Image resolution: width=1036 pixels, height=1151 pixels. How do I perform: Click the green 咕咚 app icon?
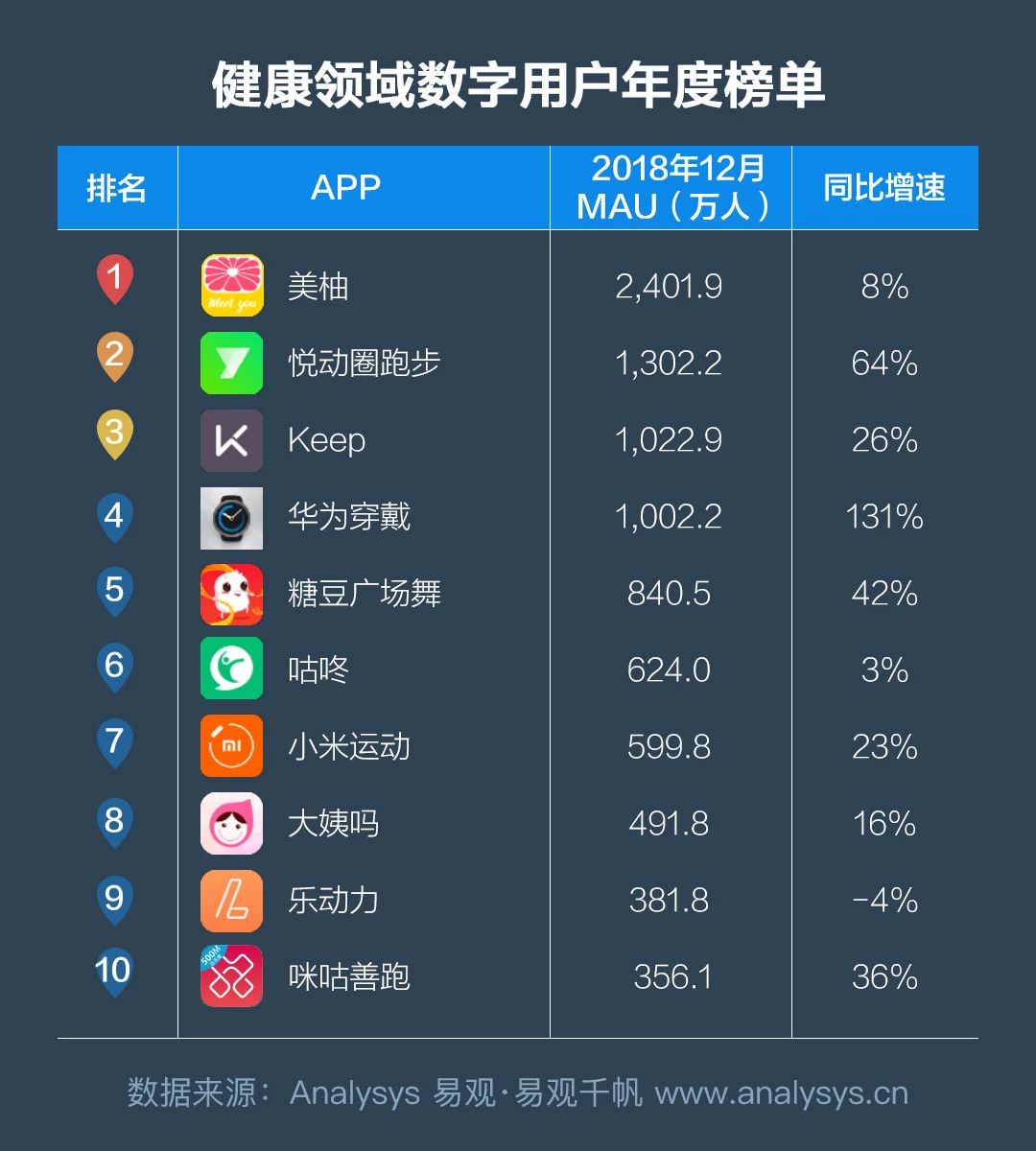tap(232, 669)
